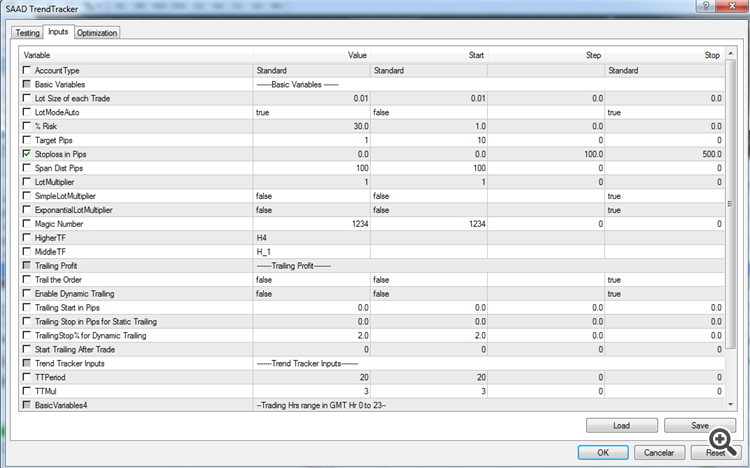Edit Trail the Order value false
The image size is (750, 468).
[x=312, y=279]
